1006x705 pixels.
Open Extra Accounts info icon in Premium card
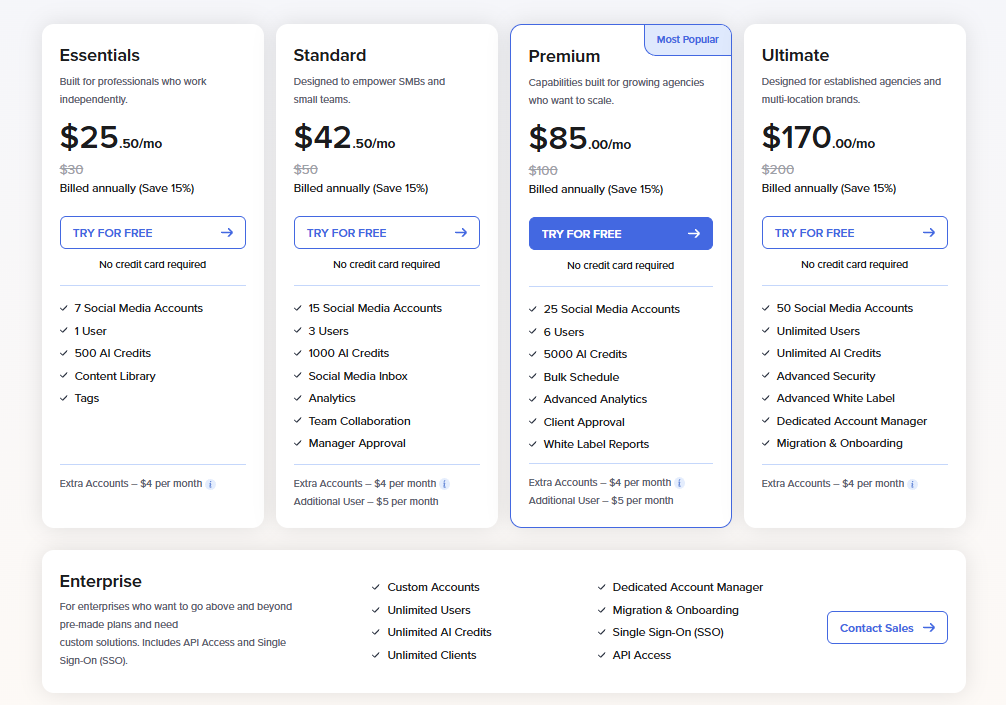[679, 483]
